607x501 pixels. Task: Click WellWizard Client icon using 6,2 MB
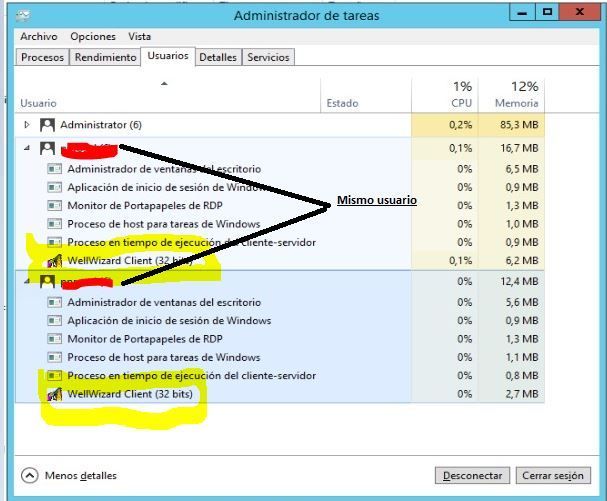[55, 261]
